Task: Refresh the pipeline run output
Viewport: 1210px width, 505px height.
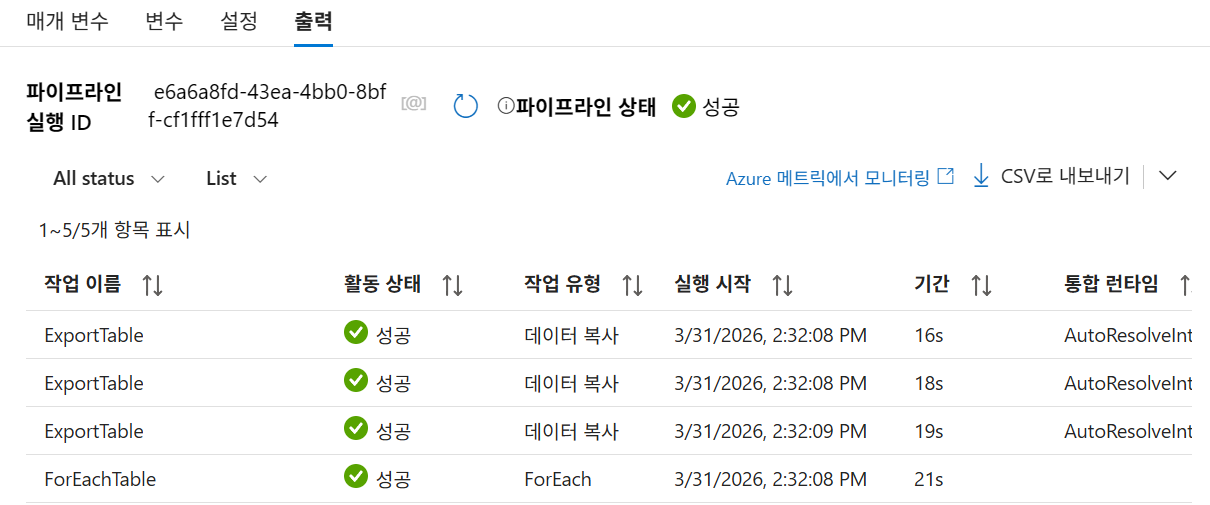Action: point(466,106)
